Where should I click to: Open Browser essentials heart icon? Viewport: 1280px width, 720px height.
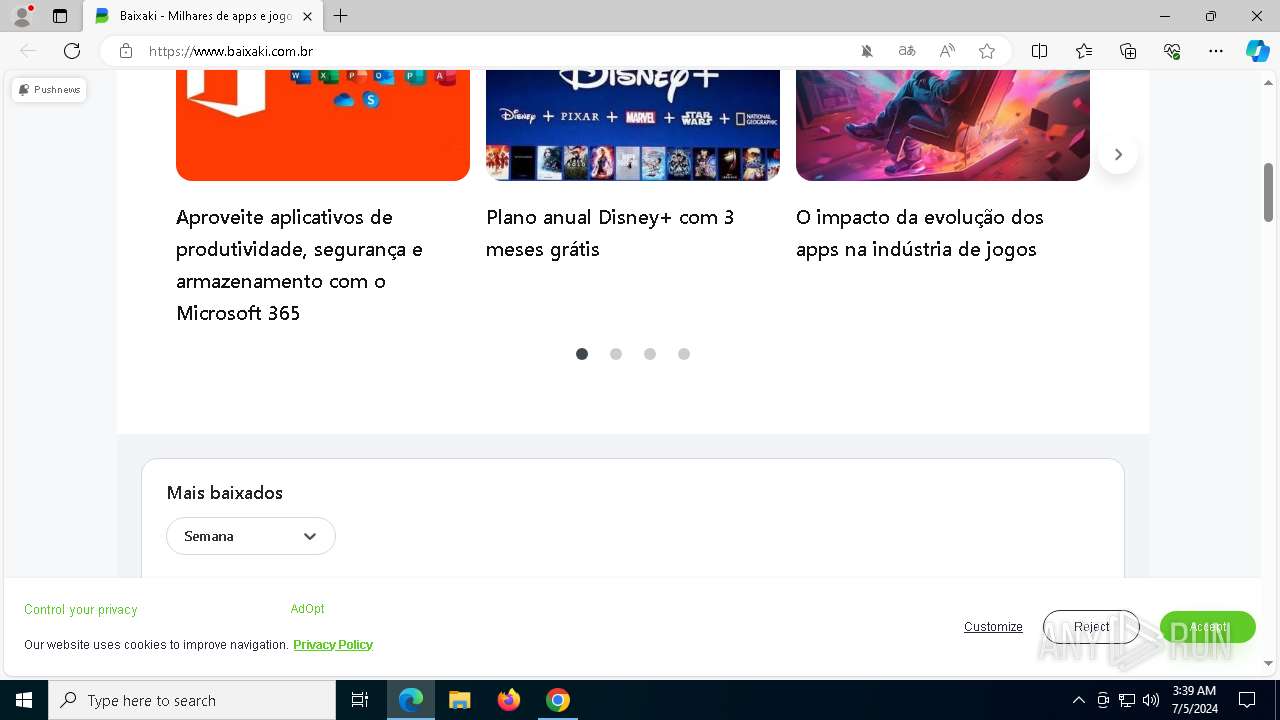click(x=1172, y=51)
